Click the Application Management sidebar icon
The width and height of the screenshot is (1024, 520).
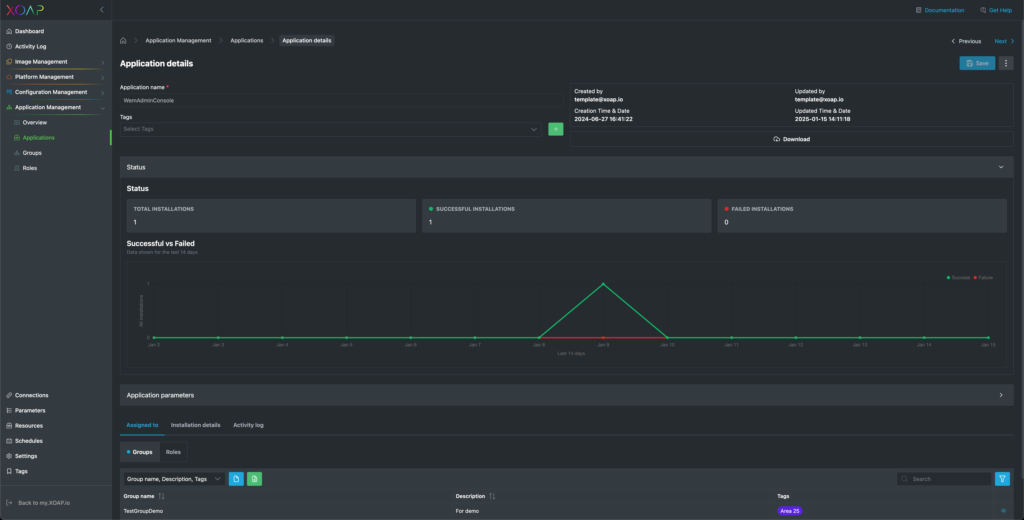coord(9,107)
